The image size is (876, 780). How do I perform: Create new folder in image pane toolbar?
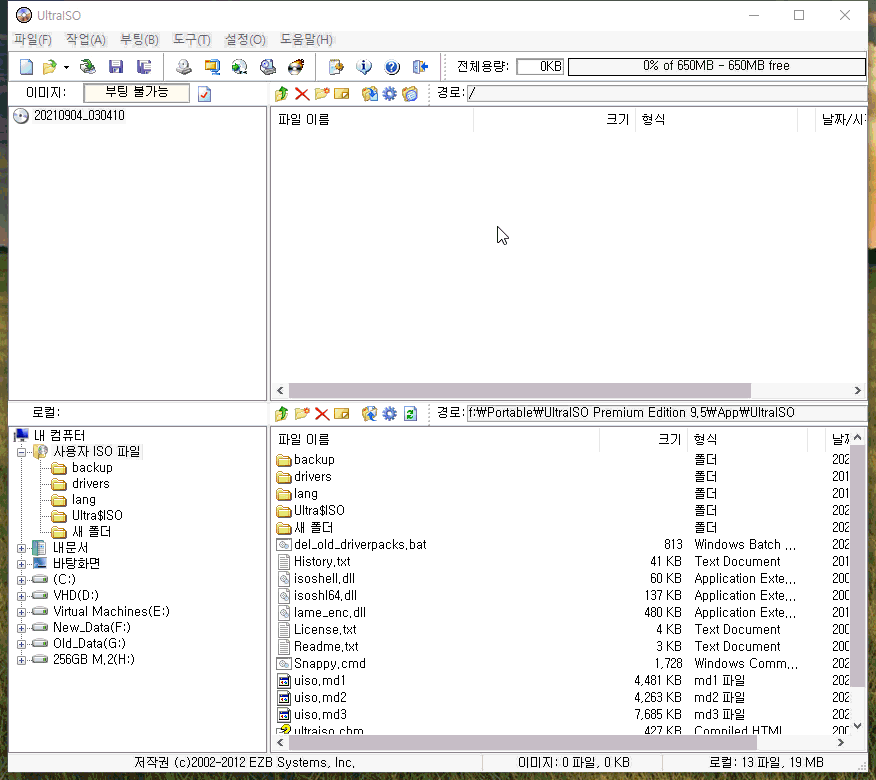(x=322, y=93)
